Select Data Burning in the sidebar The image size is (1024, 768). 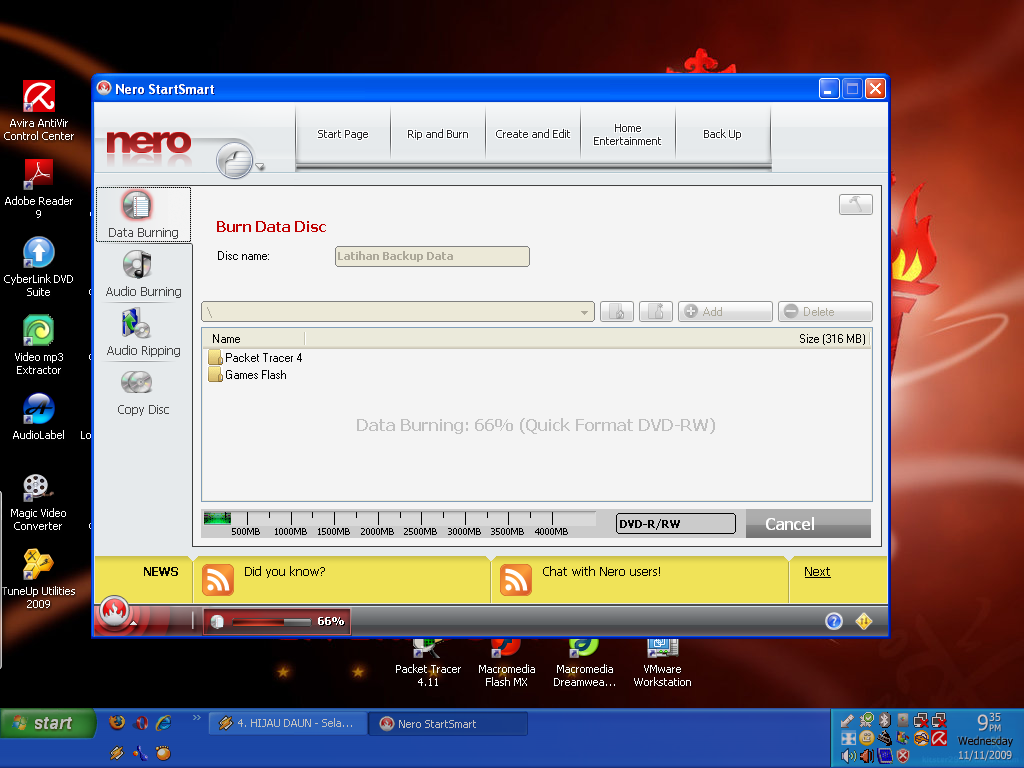point(143,214)
